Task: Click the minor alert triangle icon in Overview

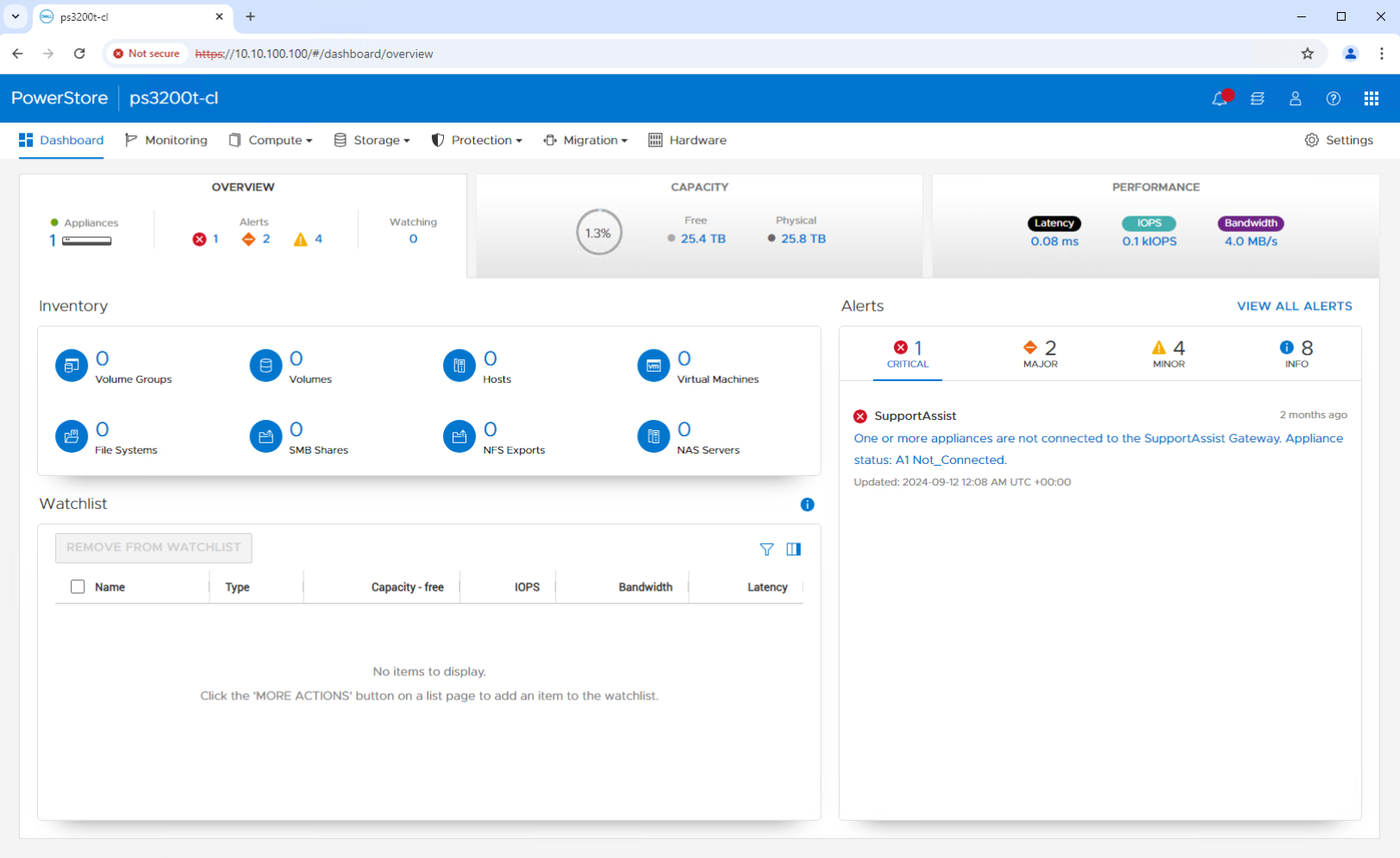Action: pyautogui.click(x=300, y=239)
